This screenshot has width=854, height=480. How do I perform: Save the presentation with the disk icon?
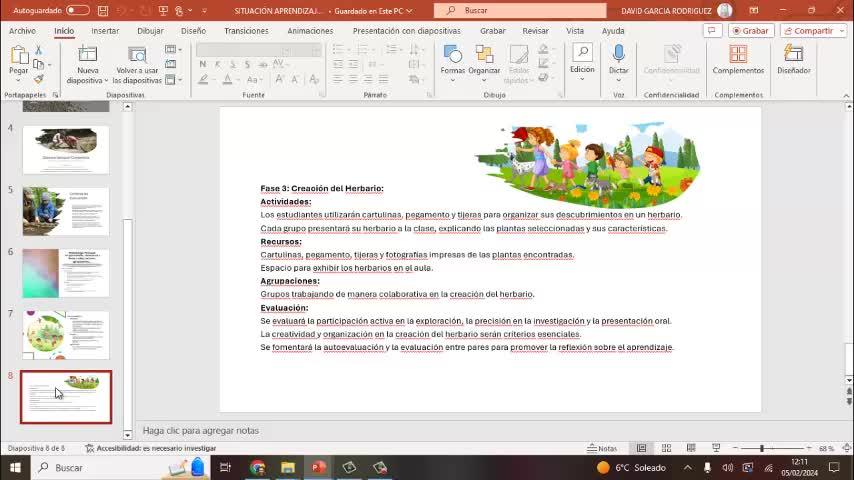[x=102, y=10]
